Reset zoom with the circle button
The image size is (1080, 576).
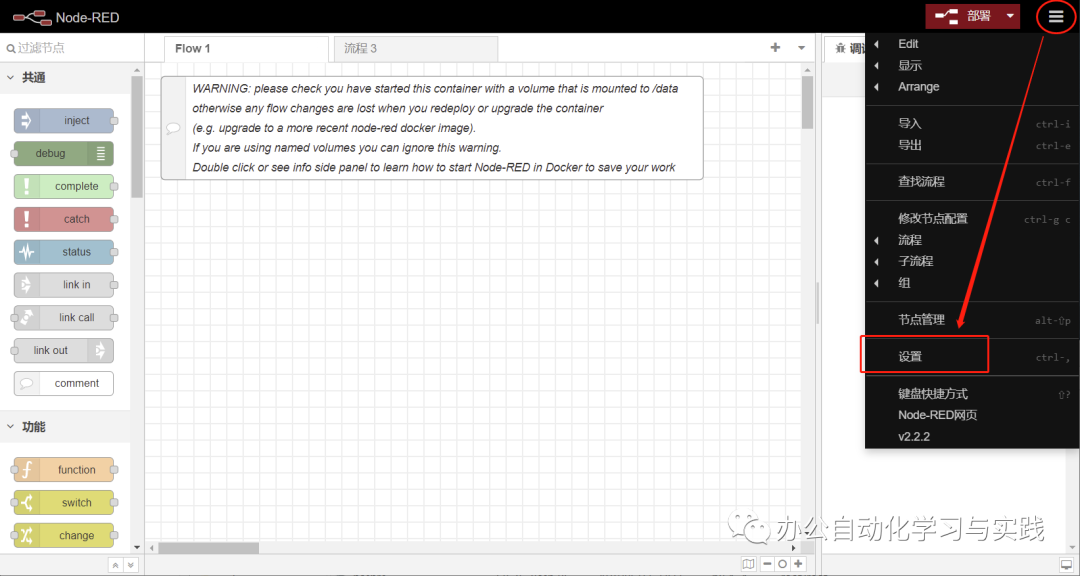[x=782, y=564]
